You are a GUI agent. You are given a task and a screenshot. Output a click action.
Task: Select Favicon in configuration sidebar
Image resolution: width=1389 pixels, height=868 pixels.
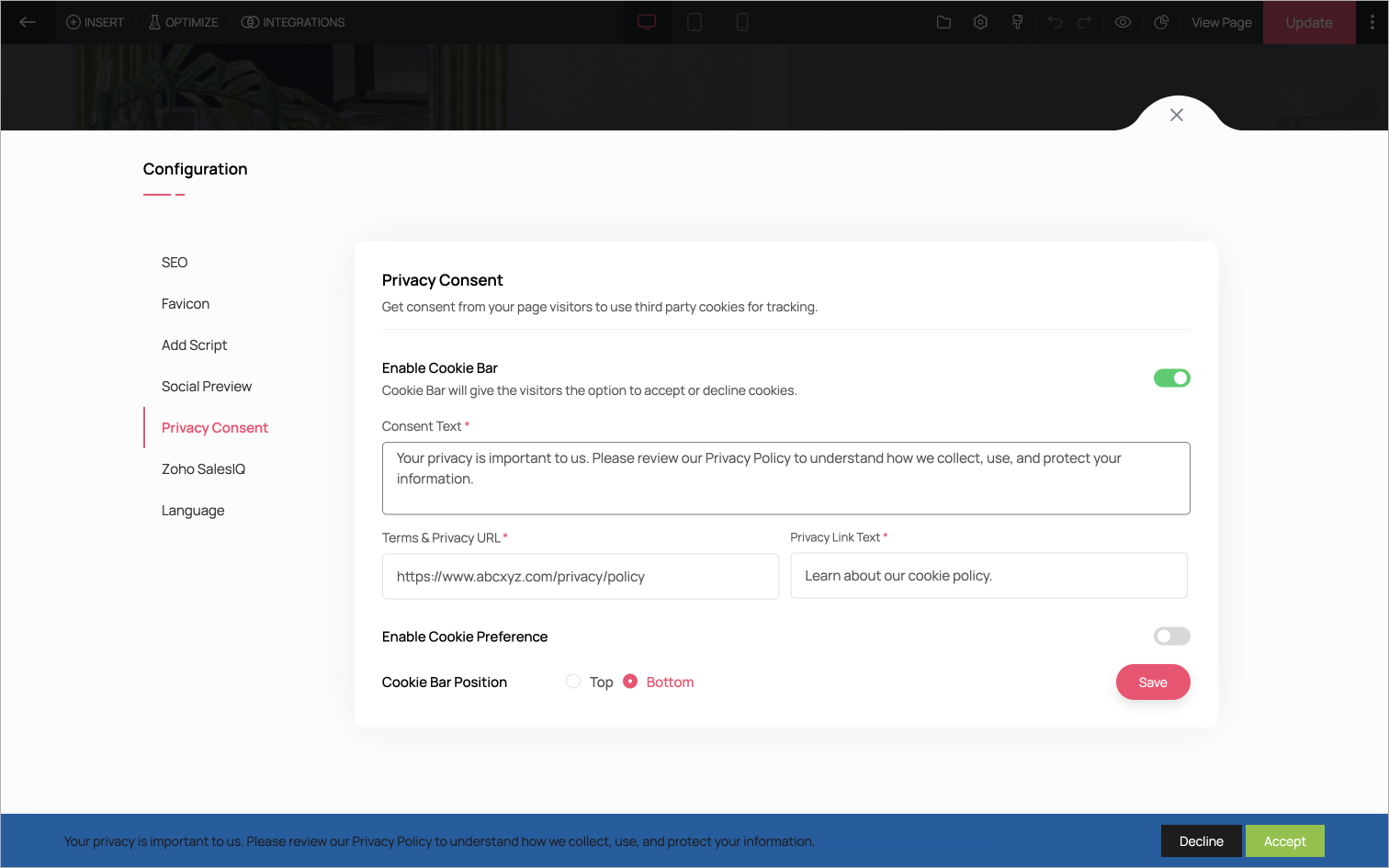pos(186,304)
